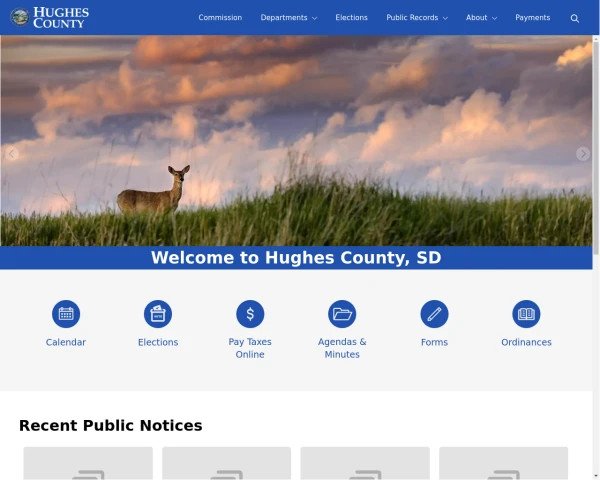Screen dimensions: 600x480
Task: Go to previous slide arrow
Action: tap(11, 154)
